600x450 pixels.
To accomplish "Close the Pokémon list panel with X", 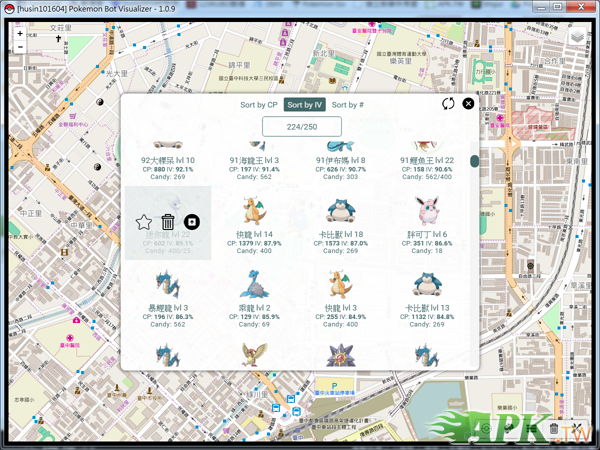I will tap(468, 103).
